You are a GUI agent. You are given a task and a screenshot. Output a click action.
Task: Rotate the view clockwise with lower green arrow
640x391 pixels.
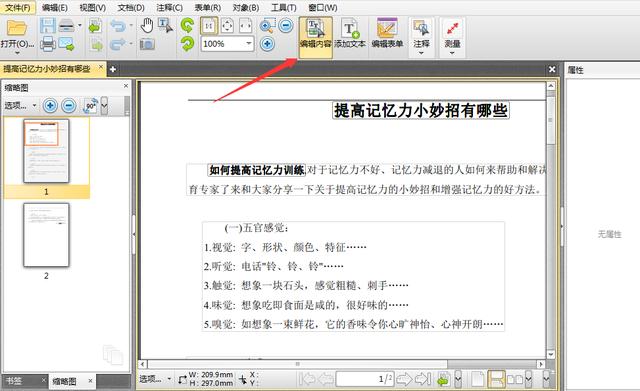click(x=187, y=44)
